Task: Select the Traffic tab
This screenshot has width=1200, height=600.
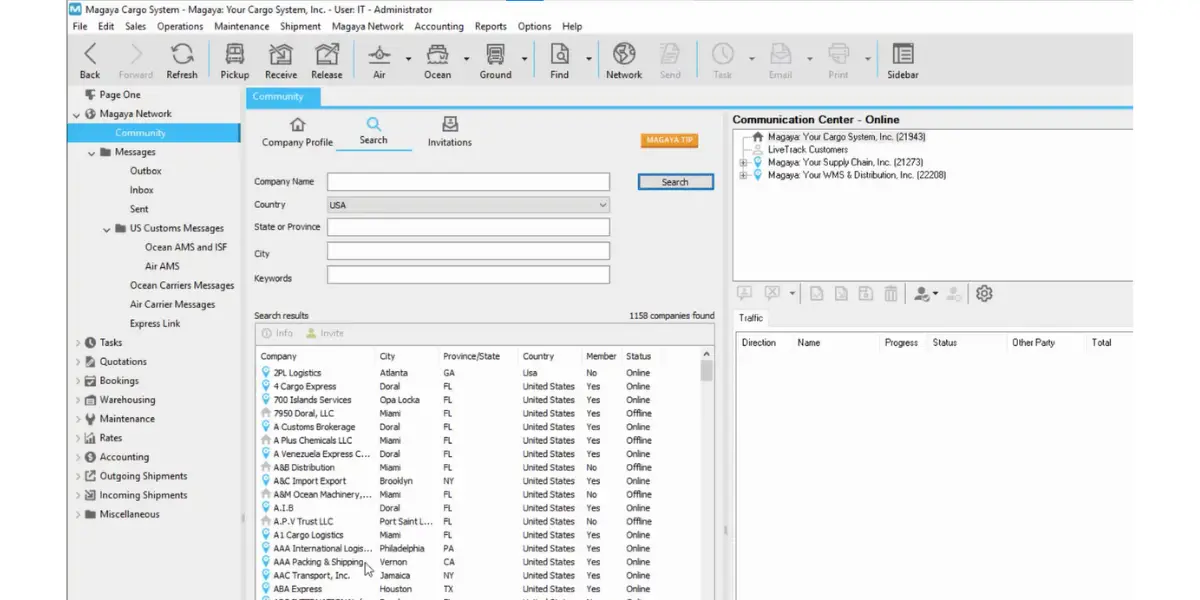Action: click(x=751, y=318)
